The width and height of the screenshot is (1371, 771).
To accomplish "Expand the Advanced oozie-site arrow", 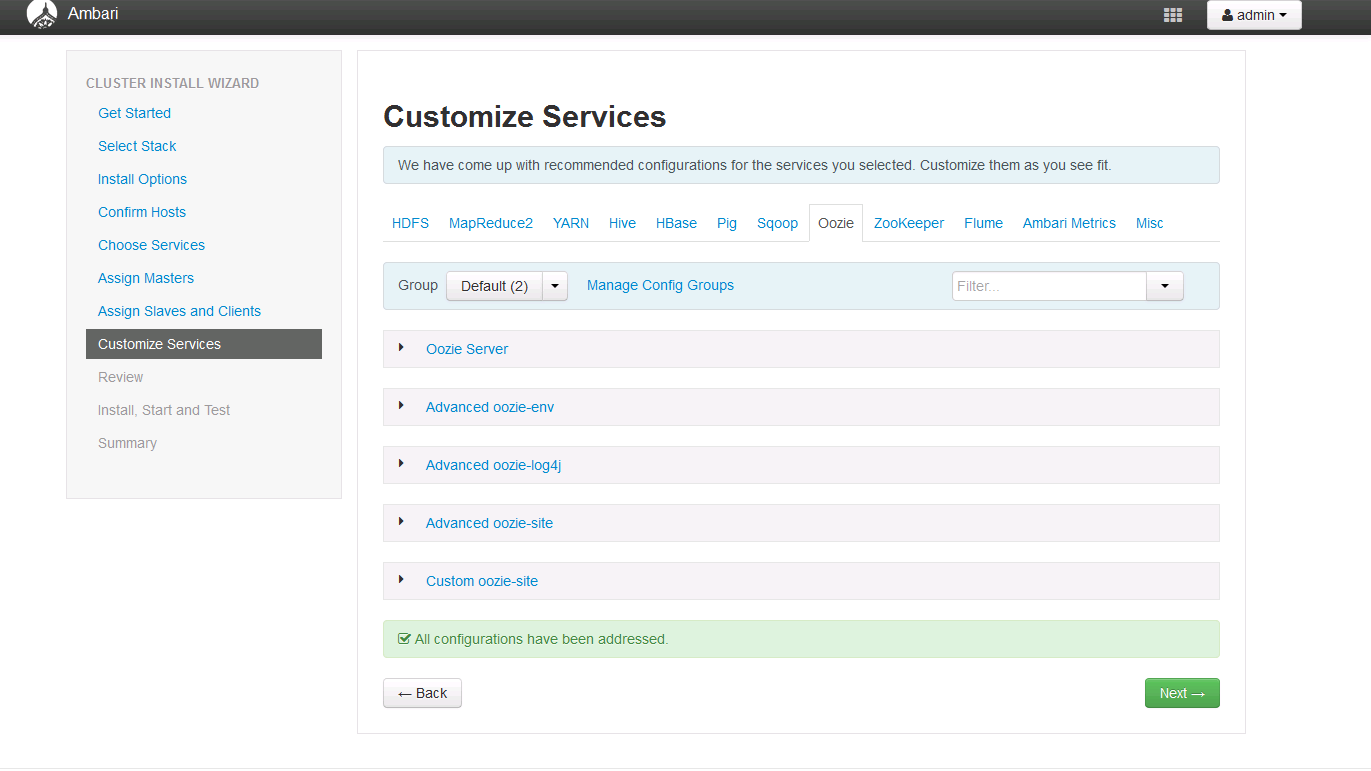I will [x=401, y=522].
